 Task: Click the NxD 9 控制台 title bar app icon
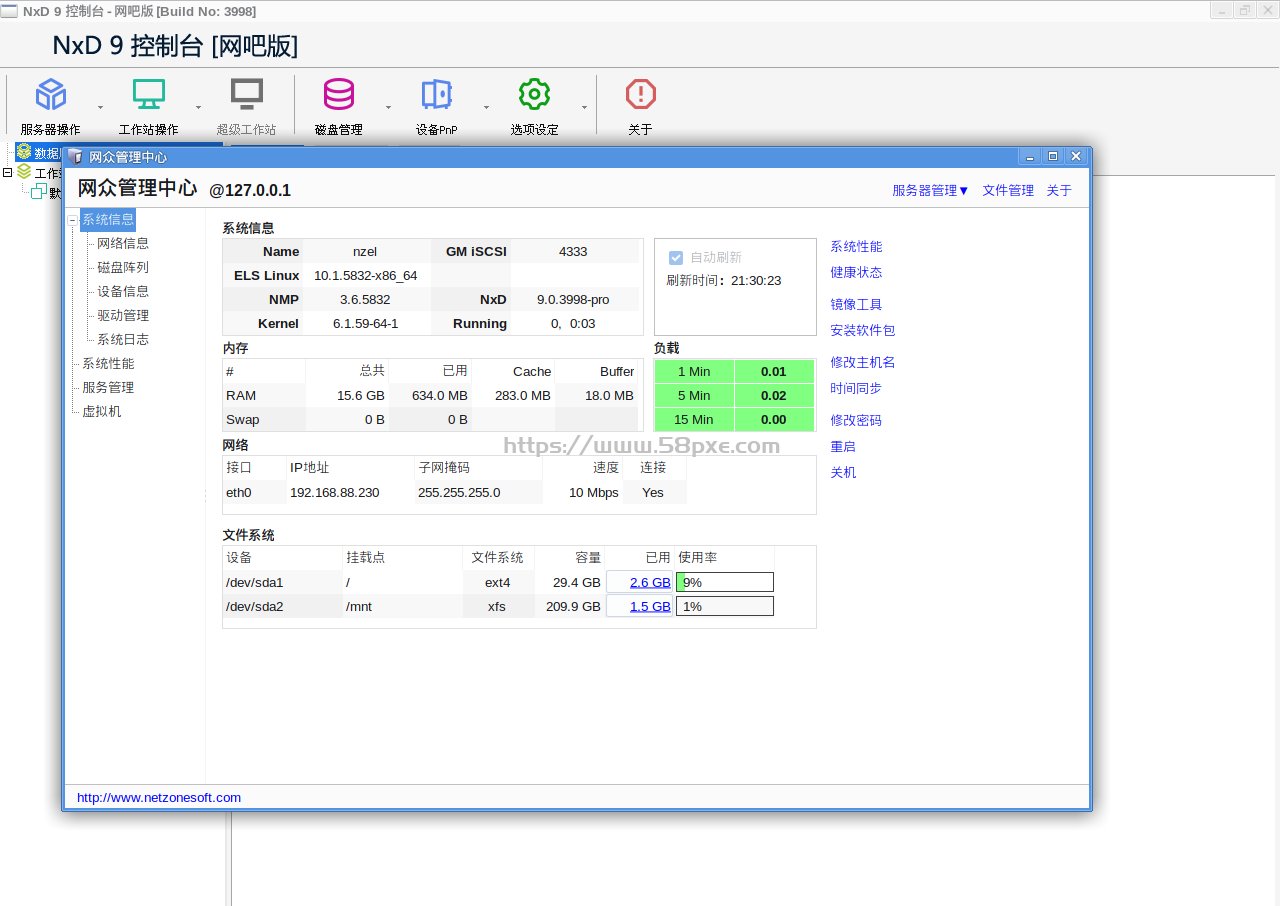[9, 11]
